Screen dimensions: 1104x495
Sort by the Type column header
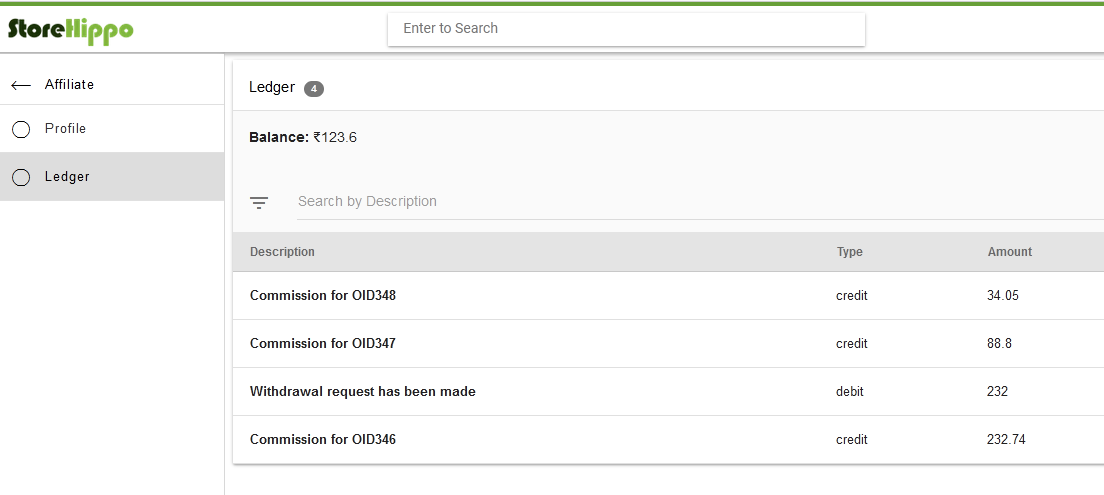(x=849, y=252)
